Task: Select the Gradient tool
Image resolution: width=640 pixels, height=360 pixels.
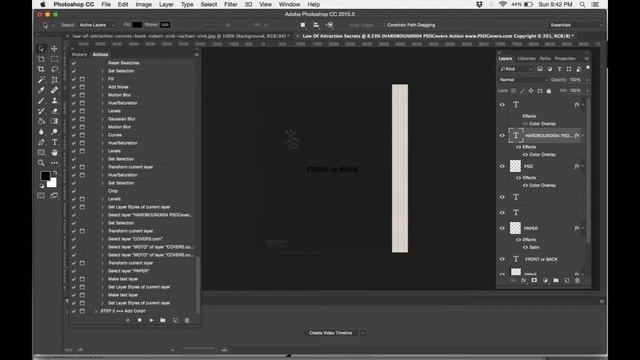Action: tap(54, 121)
